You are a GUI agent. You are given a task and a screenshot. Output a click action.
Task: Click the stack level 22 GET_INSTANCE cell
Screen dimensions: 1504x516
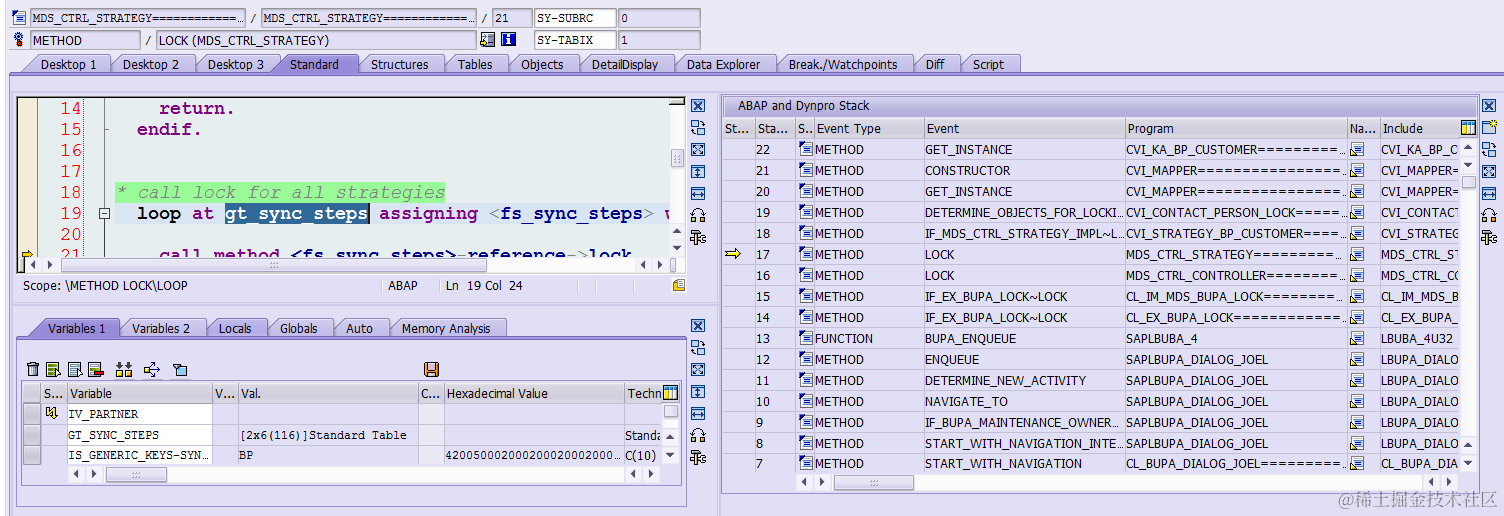point(1024,149)
